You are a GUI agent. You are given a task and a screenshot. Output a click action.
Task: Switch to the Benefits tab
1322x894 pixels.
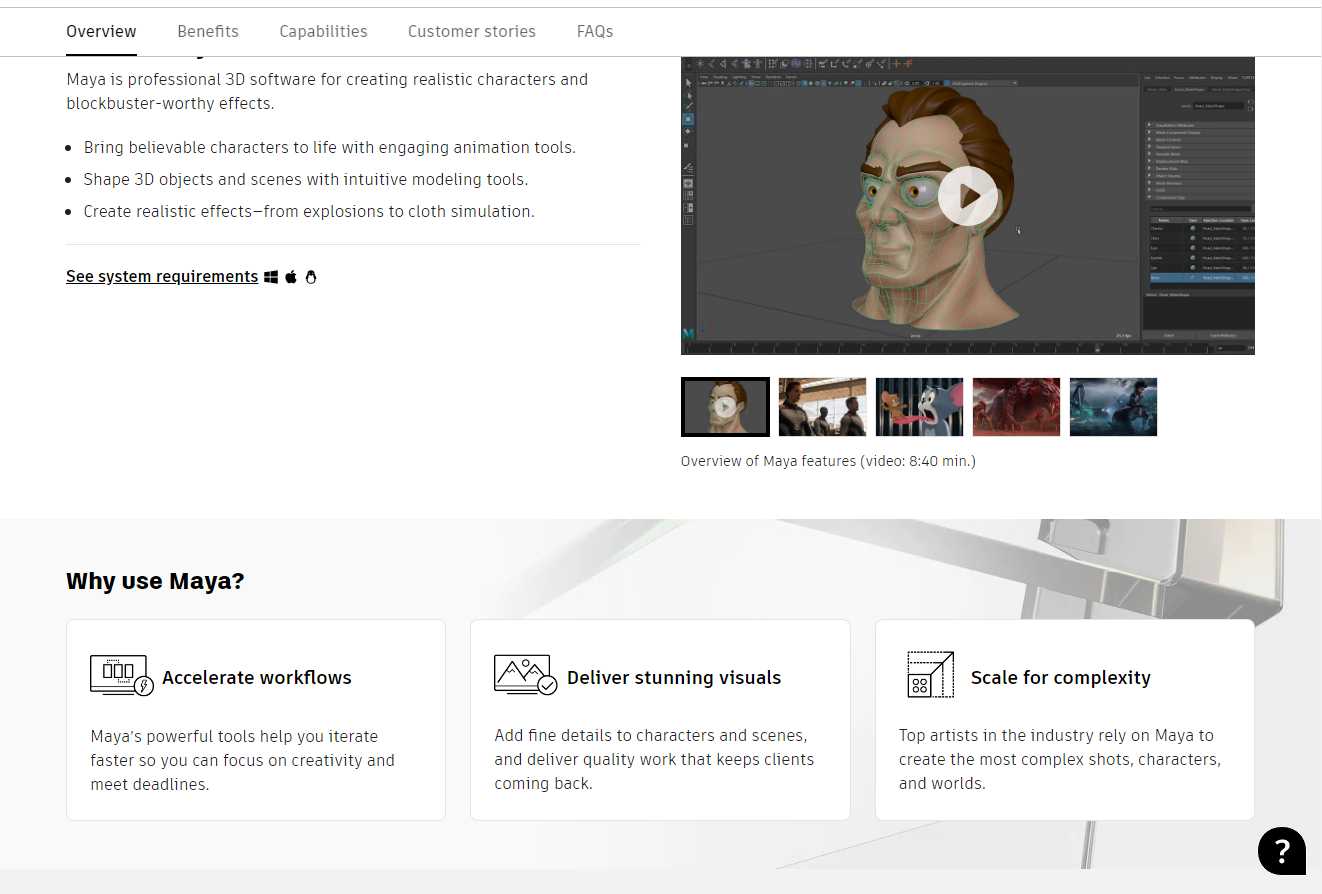point(207,31)
